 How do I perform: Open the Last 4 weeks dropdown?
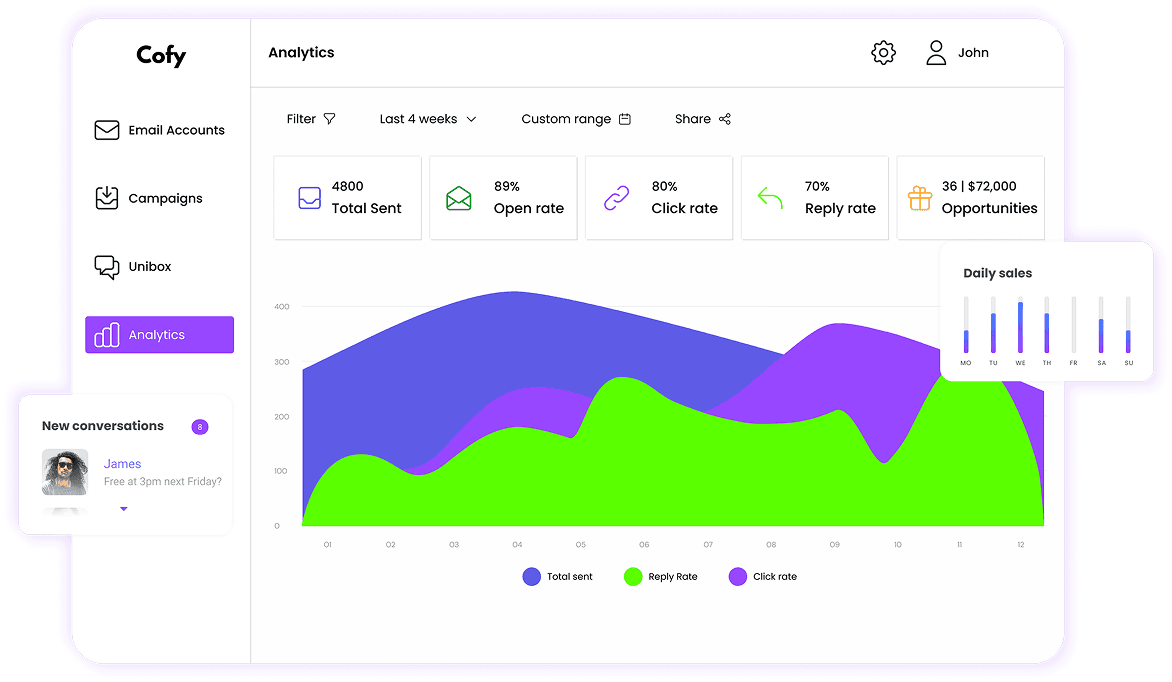428,118
